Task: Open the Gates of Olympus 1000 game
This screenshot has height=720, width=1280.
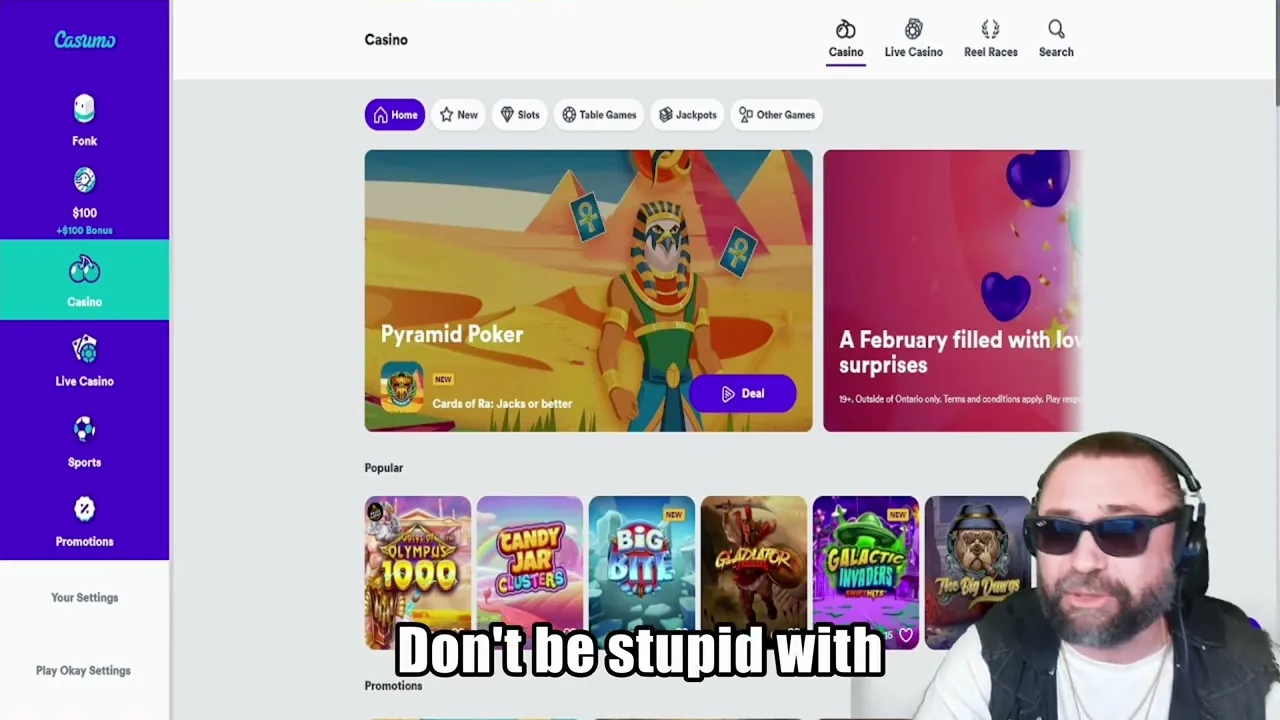Action: [418, 572]
